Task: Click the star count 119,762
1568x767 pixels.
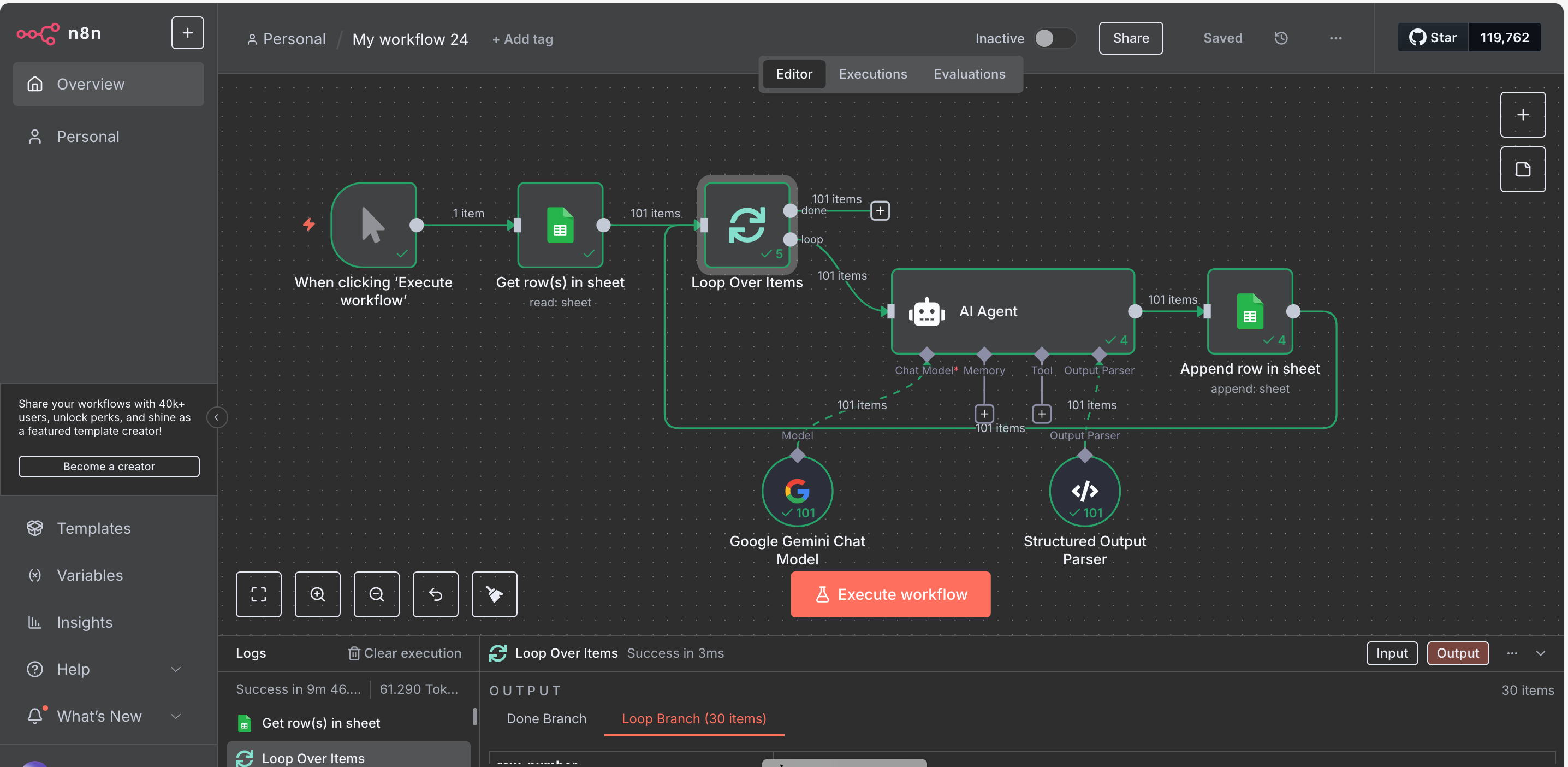Action: (1504, 37)
